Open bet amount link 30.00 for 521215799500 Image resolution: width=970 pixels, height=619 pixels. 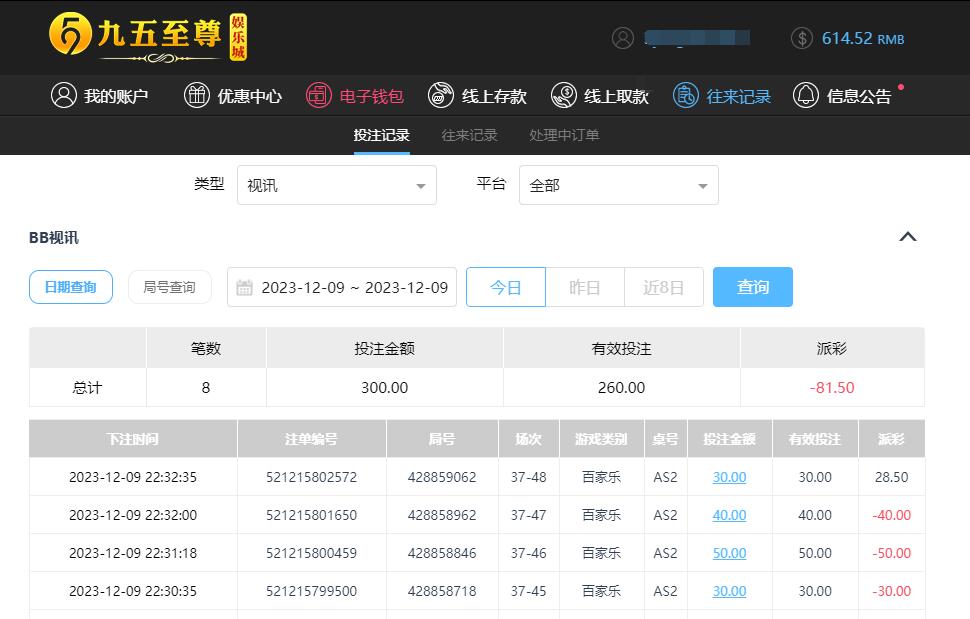click(729, 591)
